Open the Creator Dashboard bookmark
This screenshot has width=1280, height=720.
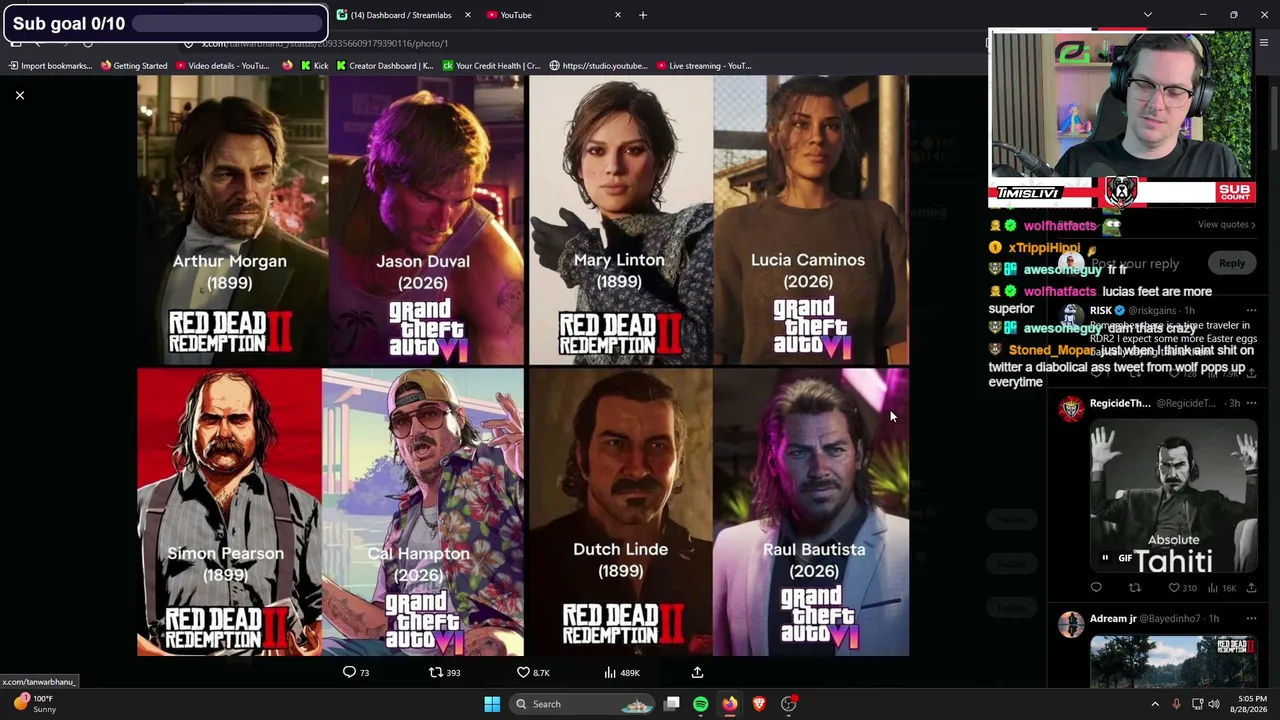click(385, 66)
